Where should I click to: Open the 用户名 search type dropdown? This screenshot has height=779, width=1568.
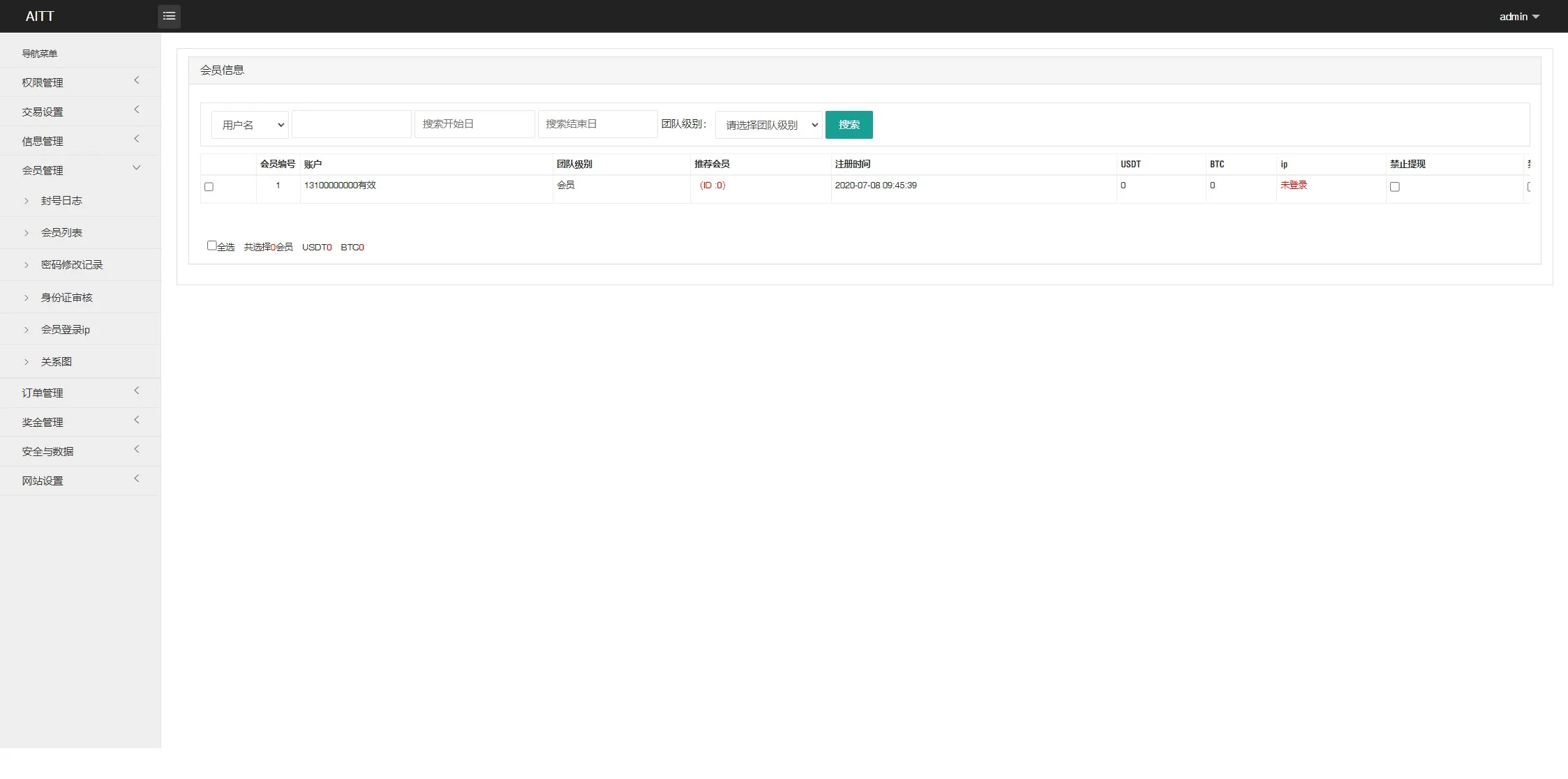click(250, 125)
